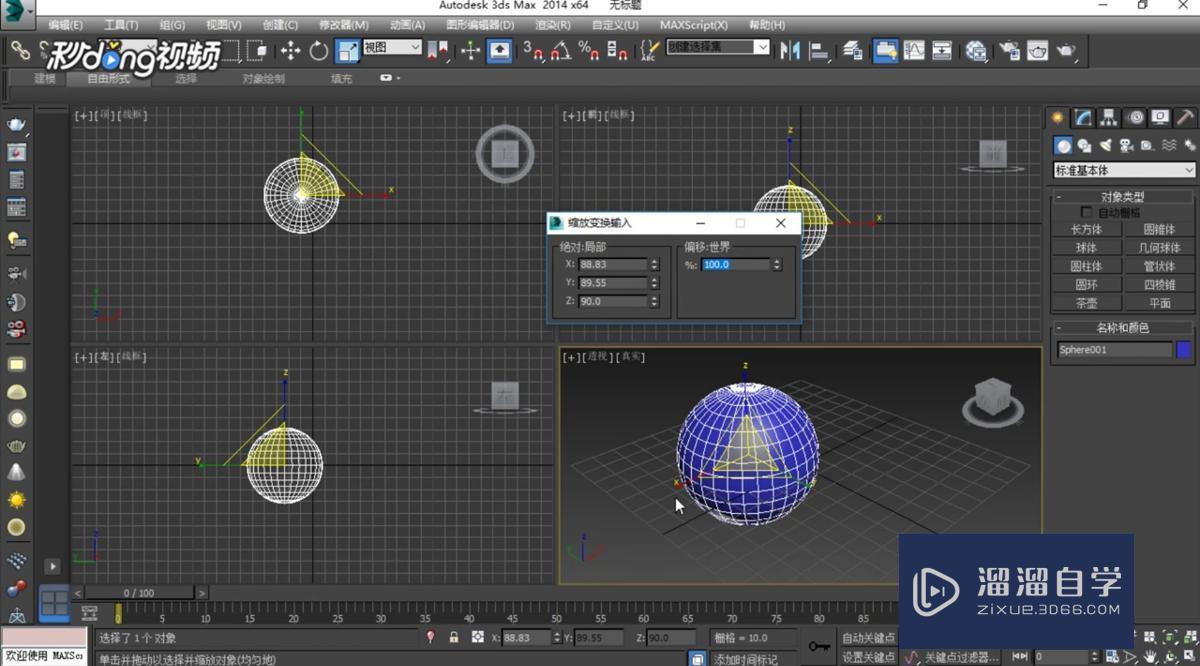Enable the 自动栅格 (AutoGrid) checkbox
Viewport: 1200px width, 666px height.
1085,211
